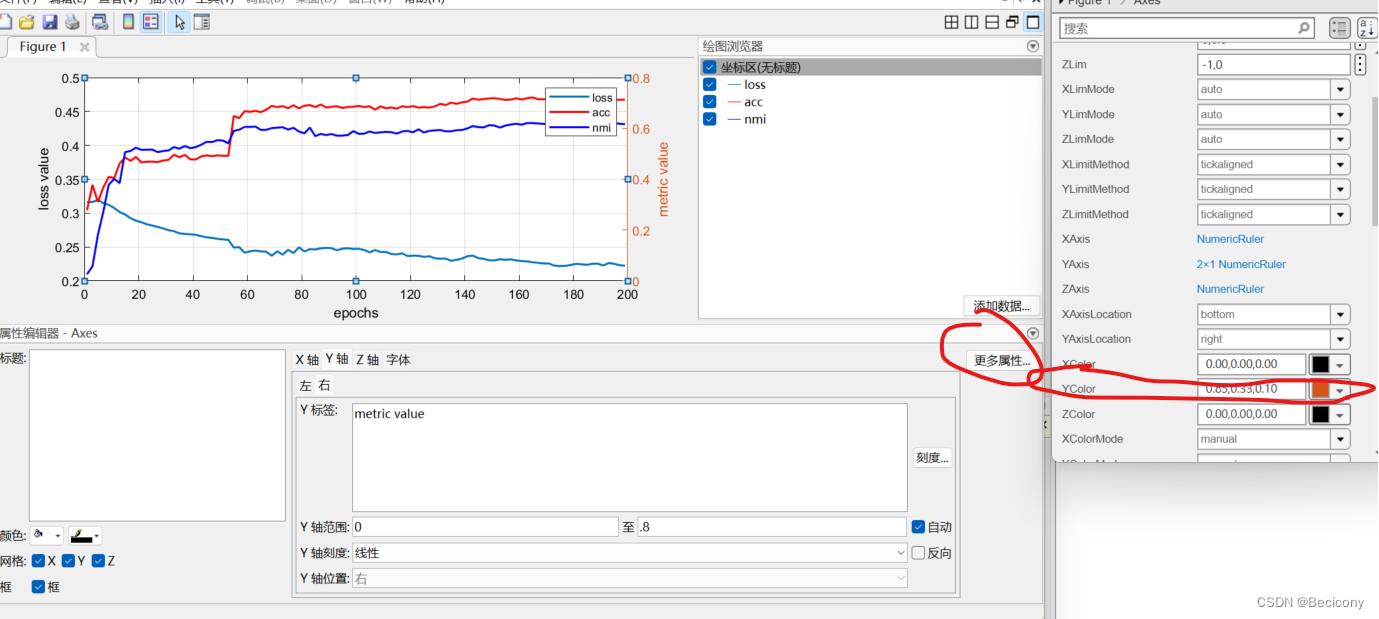Viewport: 1379px width, 619px height.
Task: Insert a colorbar via toolbar icon
Action: coord(128,22)
